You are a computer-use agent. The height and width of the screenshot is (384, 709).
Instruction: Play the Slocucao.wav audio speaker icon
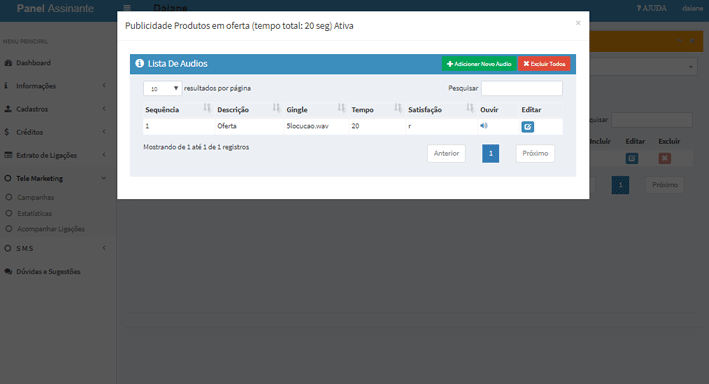[x=484, y=126]
